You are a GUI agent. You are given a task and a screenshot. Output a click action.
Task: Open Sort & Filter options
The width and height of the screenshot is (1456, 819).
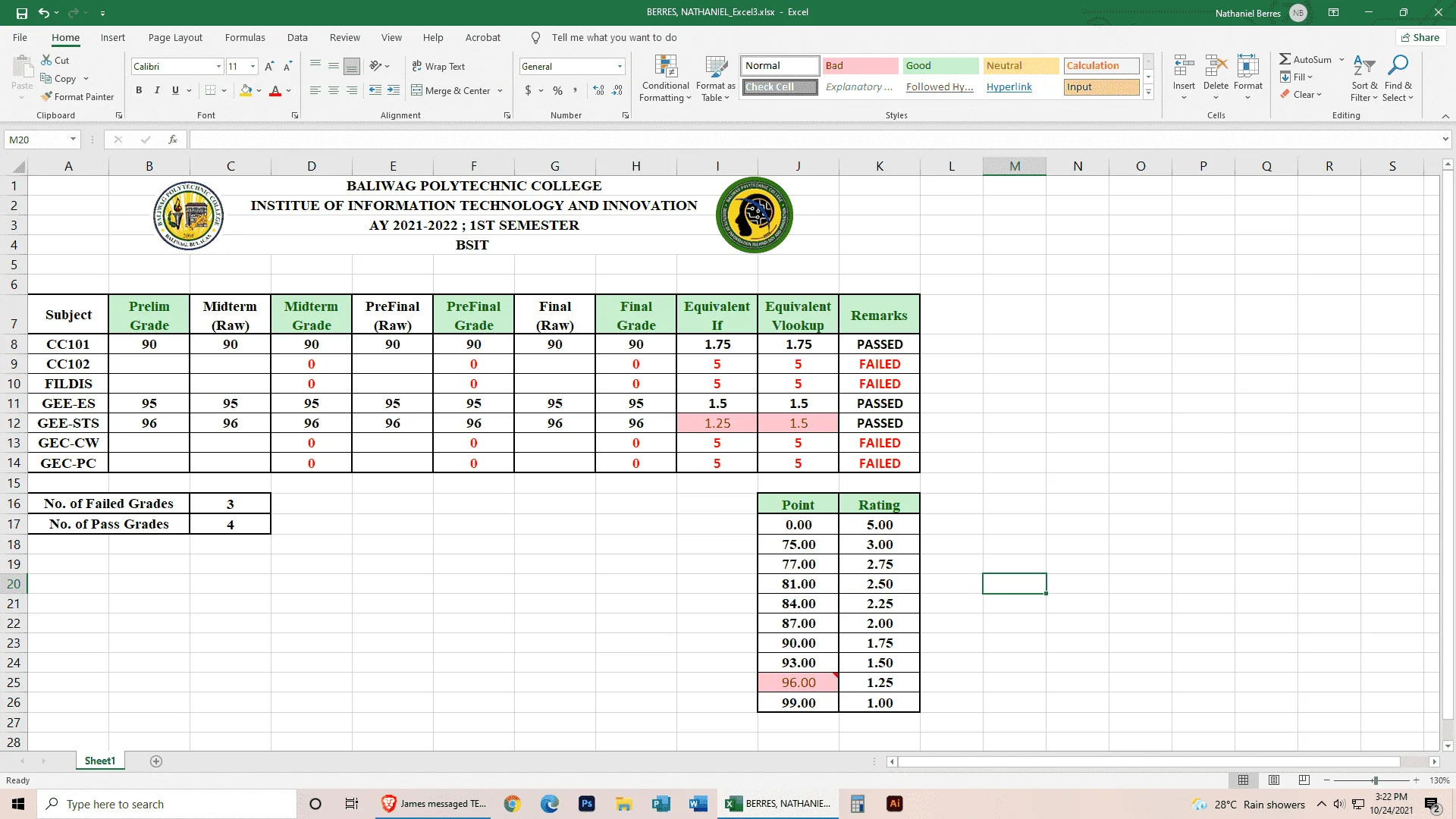pyautogui.click(x=1364, y=77)
